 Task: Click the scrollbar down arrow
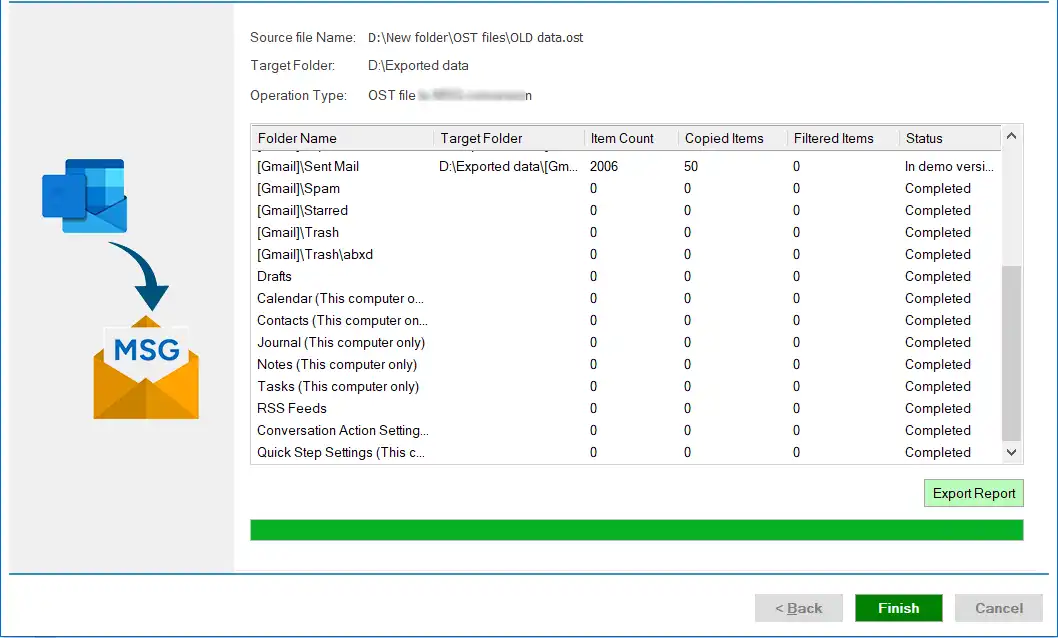[x=1011, y=453]
